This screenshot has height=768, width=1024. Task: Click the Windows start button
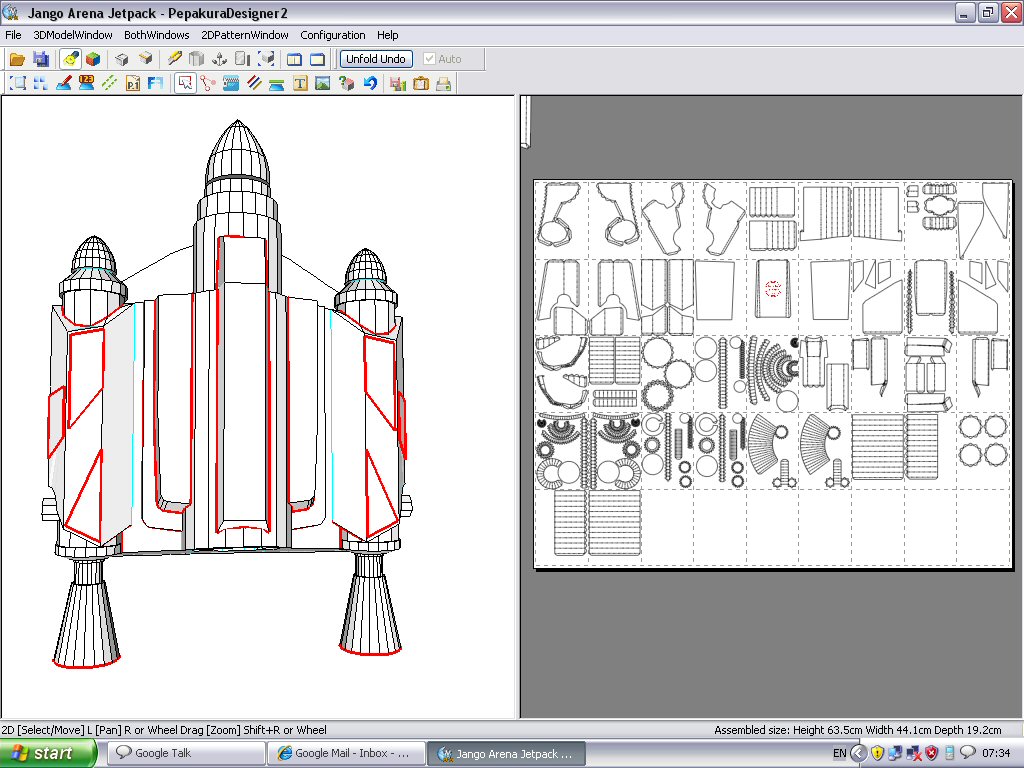click(48, 754)
